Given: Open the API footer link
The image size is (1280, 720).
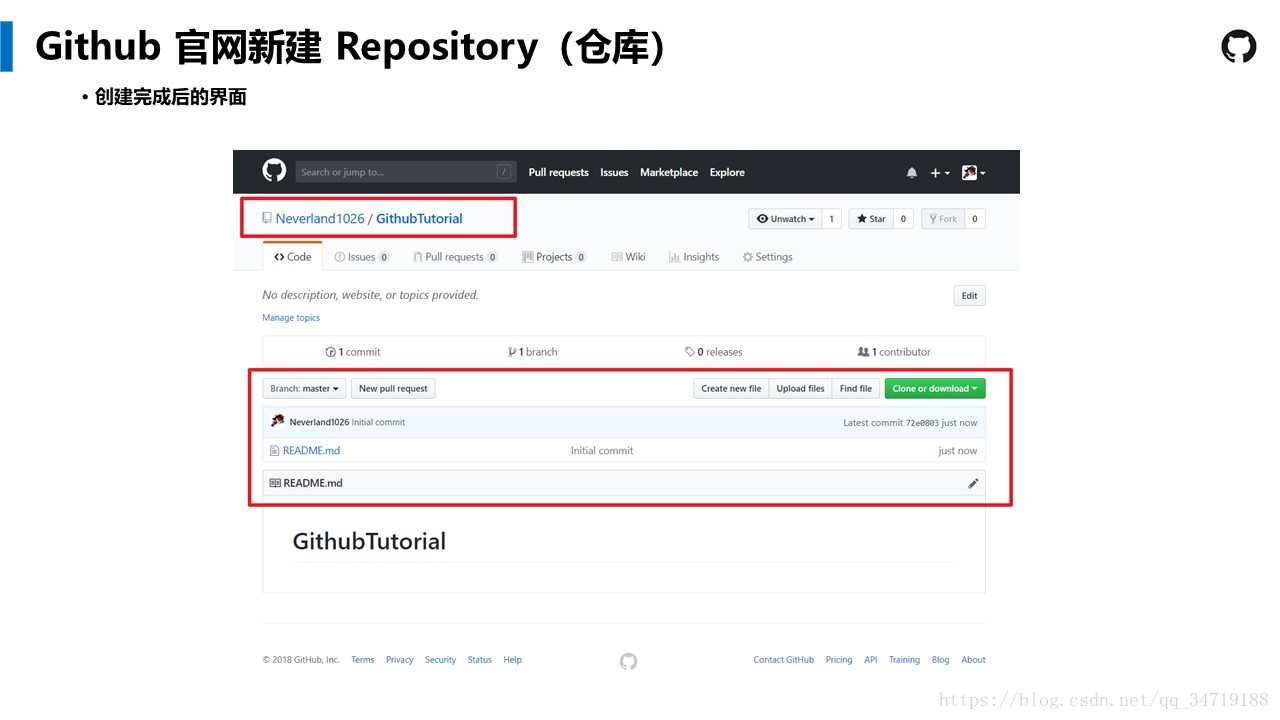Looking at the screenshot, I should coord(871,660).
